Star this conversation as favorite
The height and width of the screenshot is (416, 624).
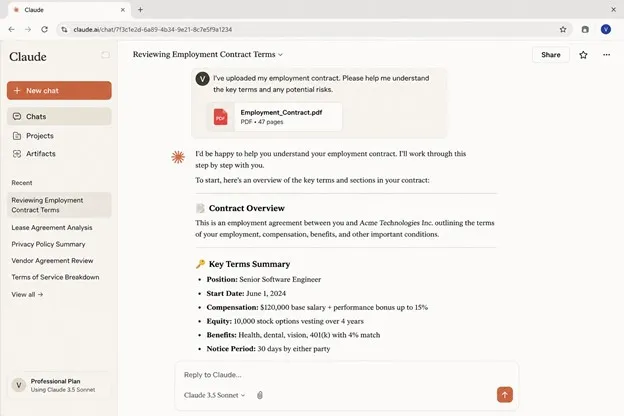(583, 55)
